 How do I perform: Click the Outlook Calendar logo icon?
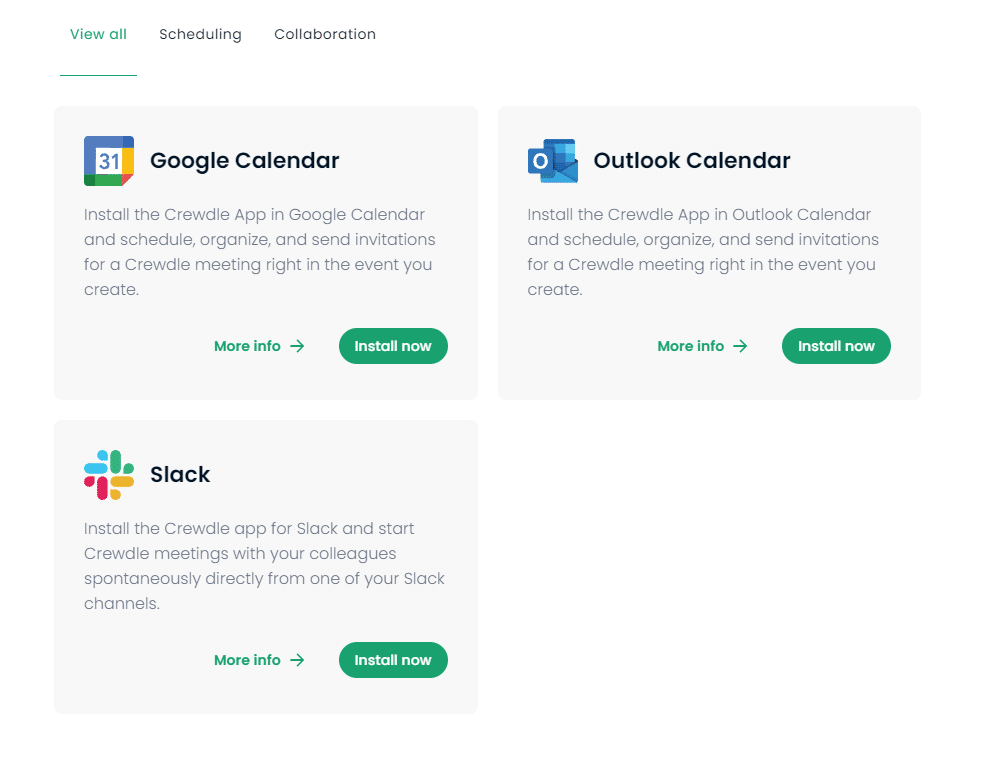tap(553, 161)
